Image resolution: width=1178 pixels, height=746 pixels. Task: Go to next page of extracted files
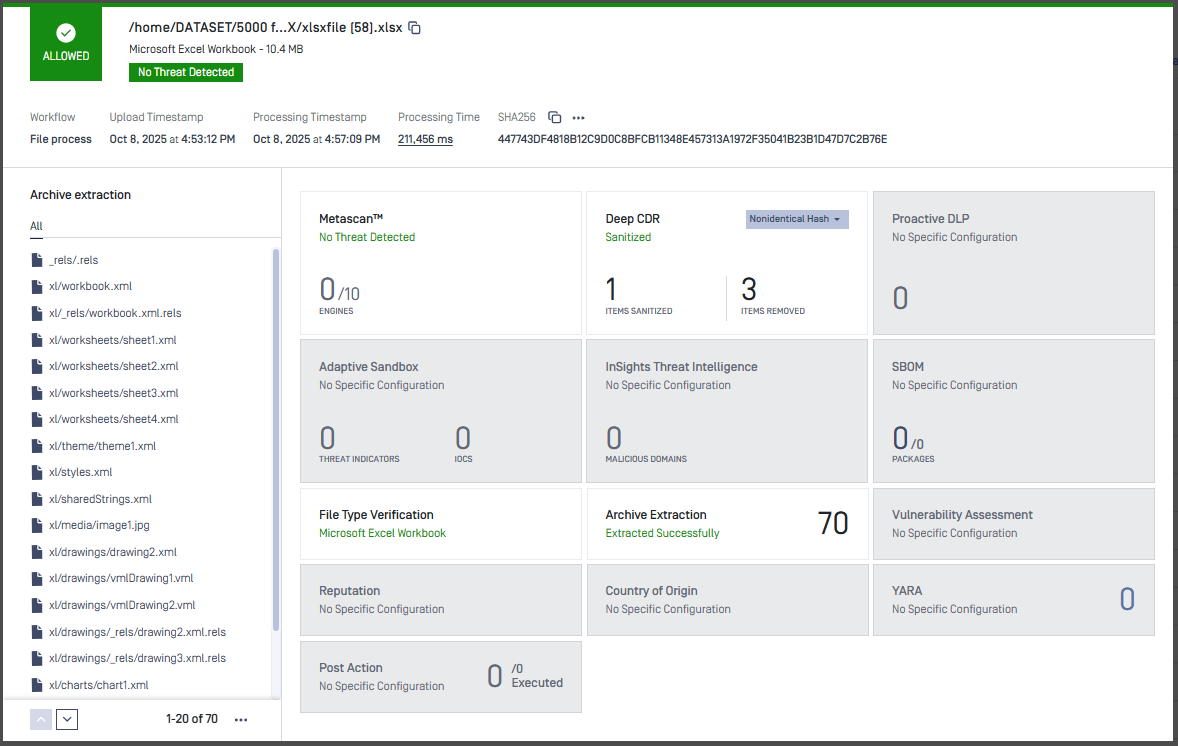[x=67, y=719]
